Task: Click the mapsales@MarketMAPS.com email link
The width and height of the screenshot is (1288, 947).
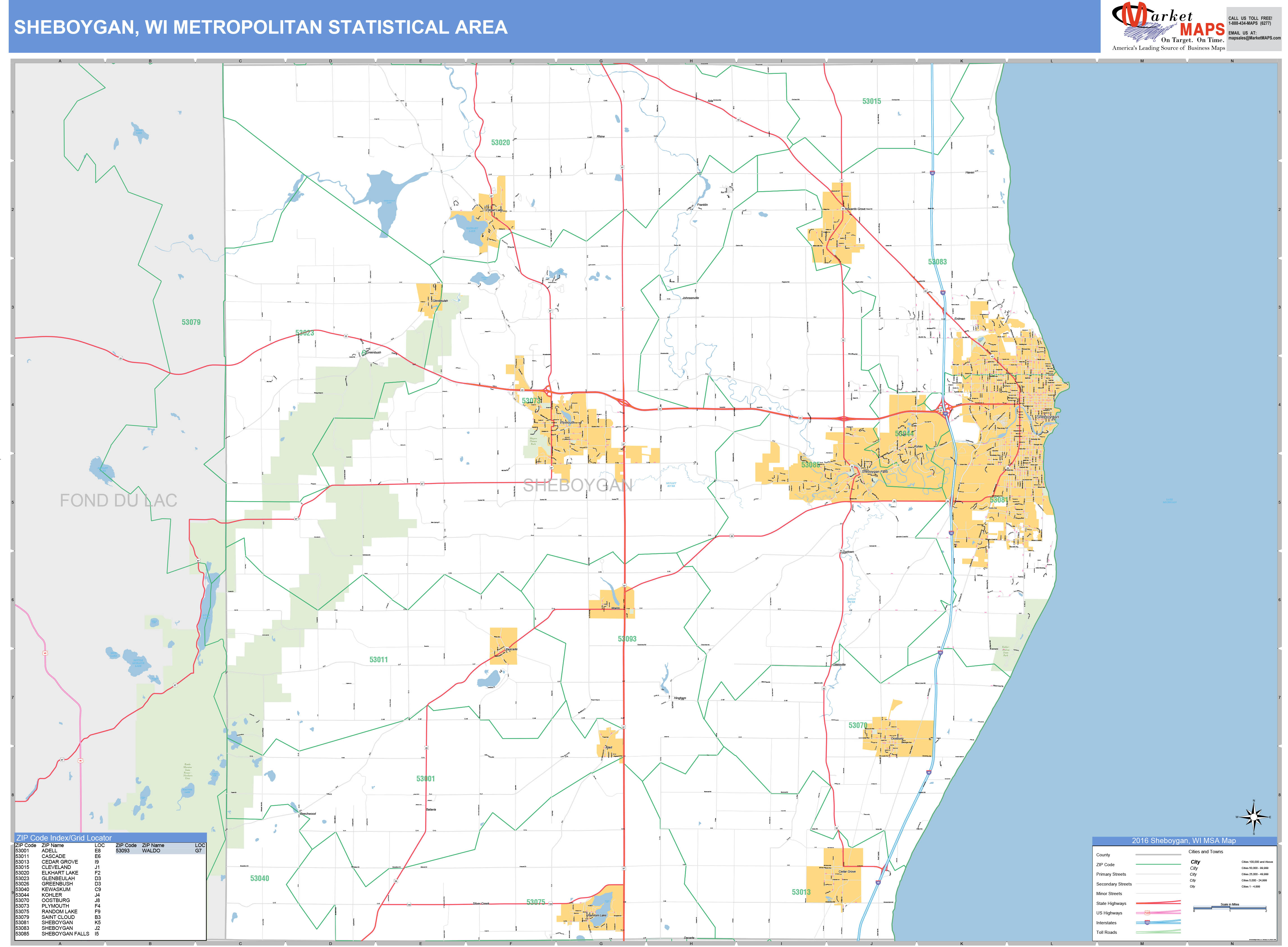Action: (x=1254, y=38)
